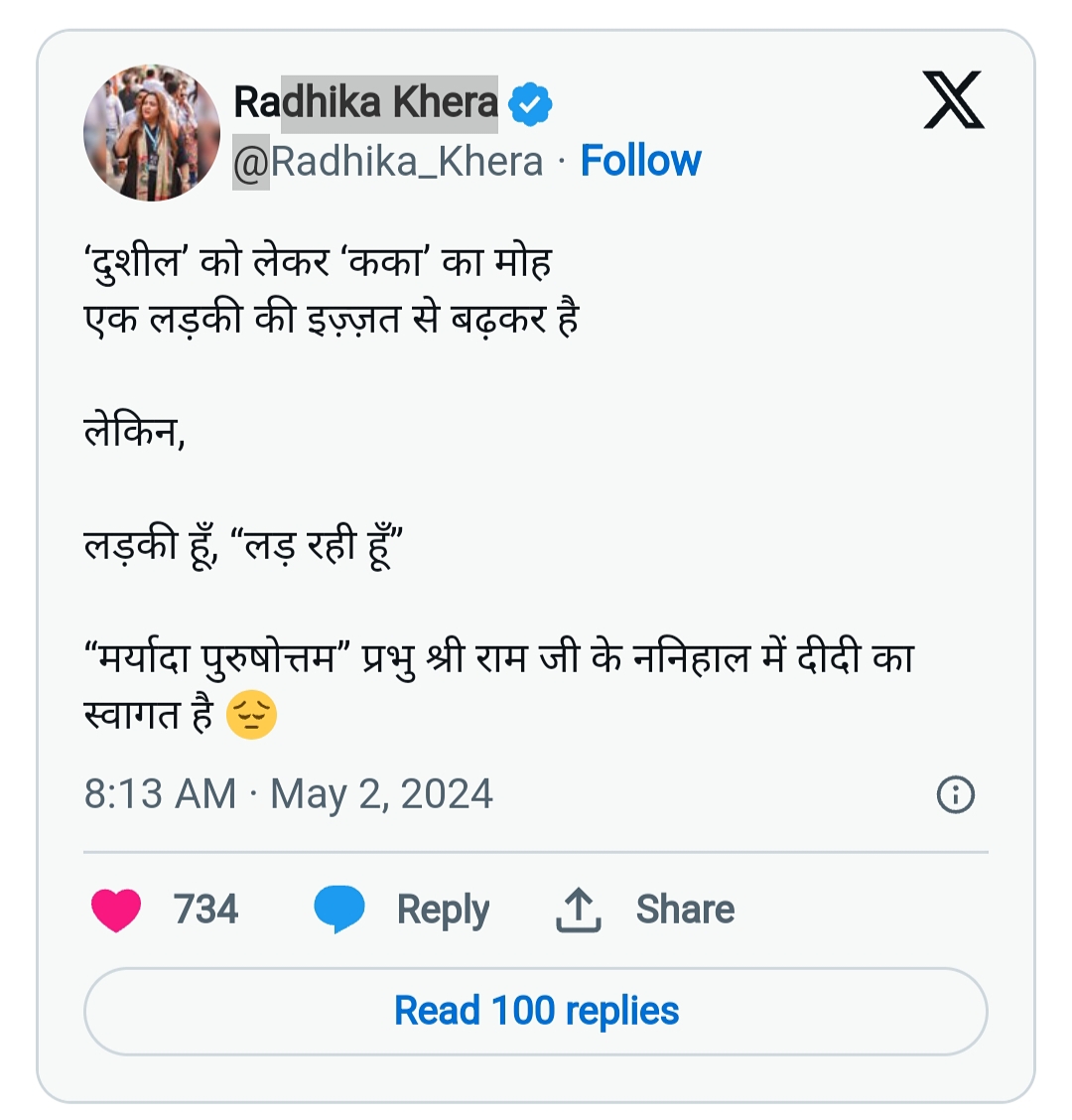Click the share upload arrow icon
This screenshot has width=1072, height=1120.
pyautogui.click(x=578, y=910)
